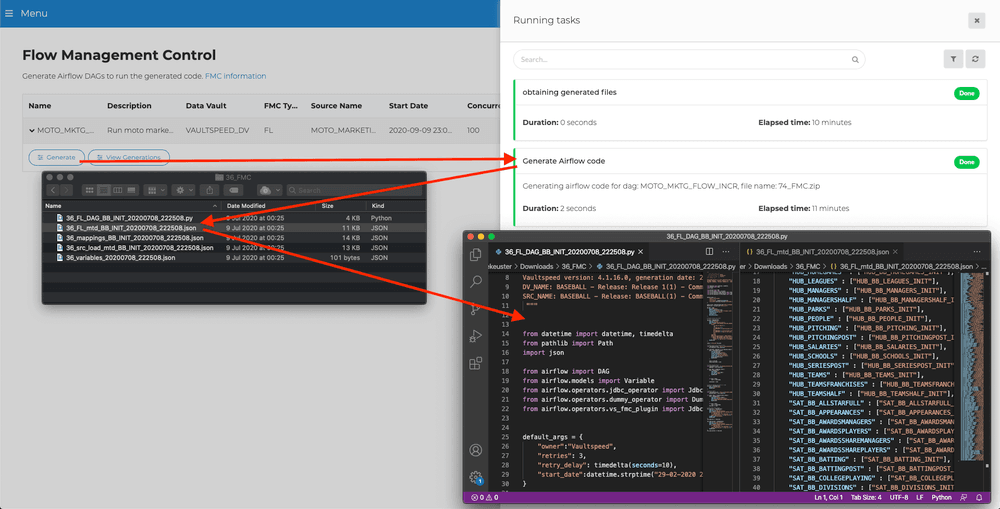Image resolution: width=1000 pixels, height=509 pixels.
Task: Finder: switch to icon view
Action: point(89,190)
